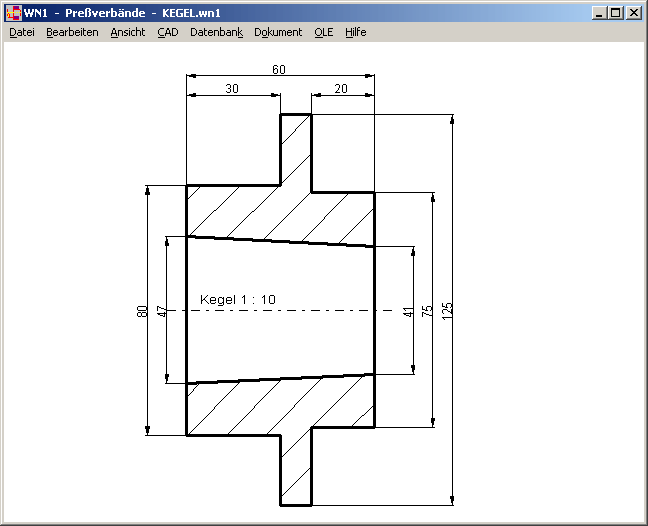Screen dimensions: 648x526
Task: Open the Dokument menu
Action: 278,32
